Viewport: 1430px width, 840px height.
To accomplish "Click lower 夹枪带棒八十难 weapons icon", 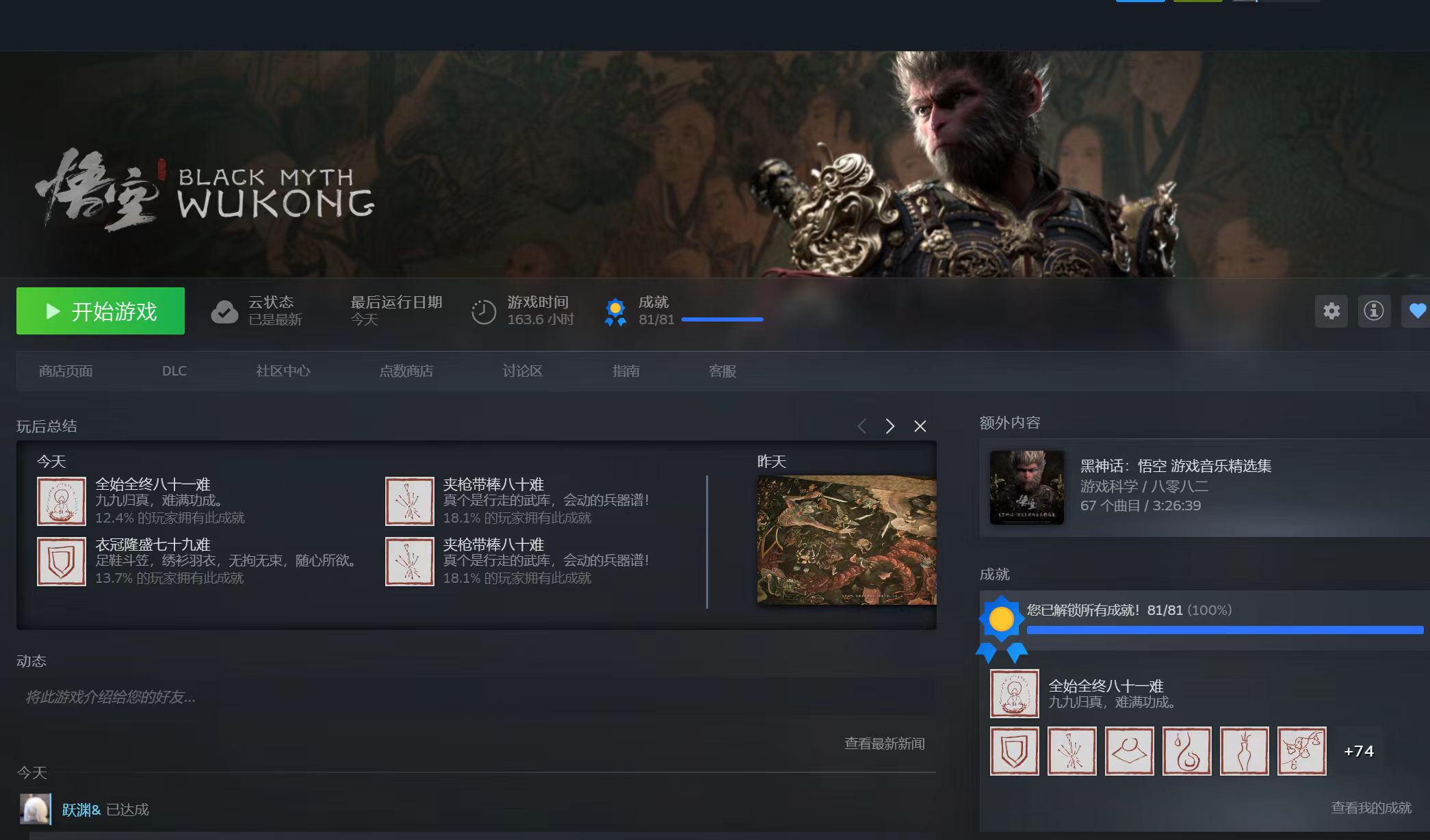I will [x=410, y=562].
